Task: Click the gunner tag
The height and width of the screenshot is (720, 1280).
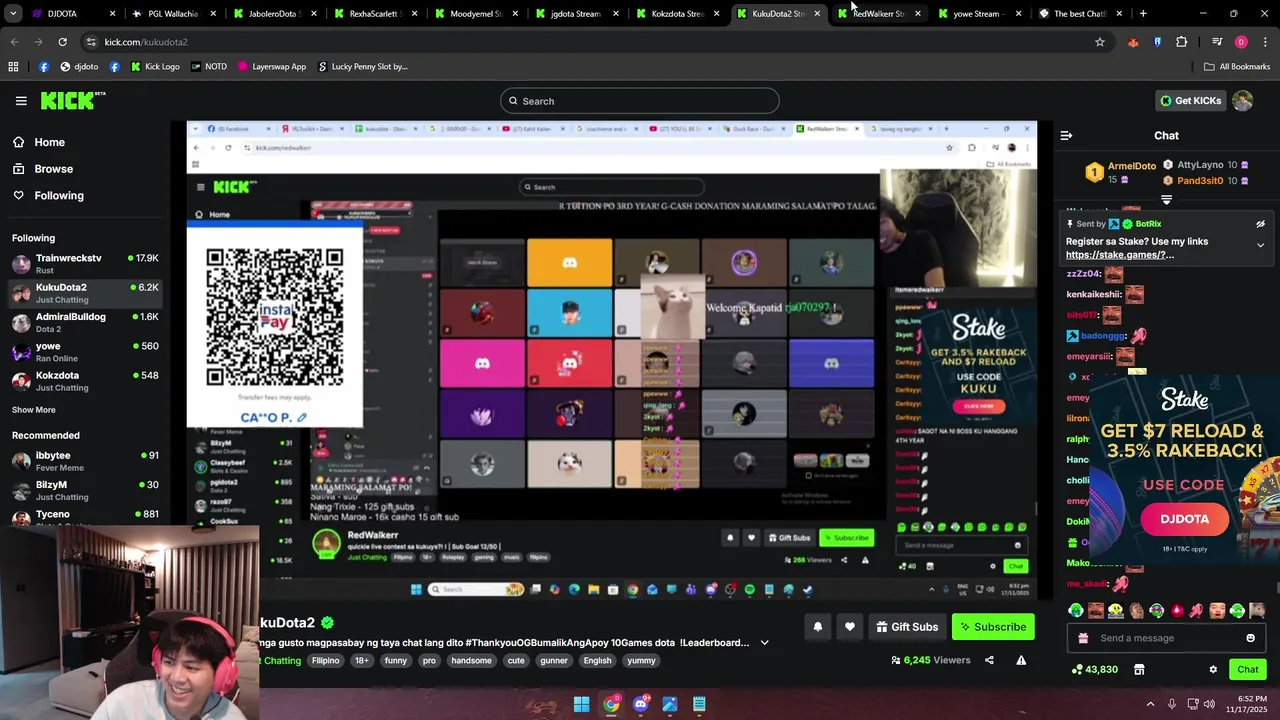Action: (554, 660)
